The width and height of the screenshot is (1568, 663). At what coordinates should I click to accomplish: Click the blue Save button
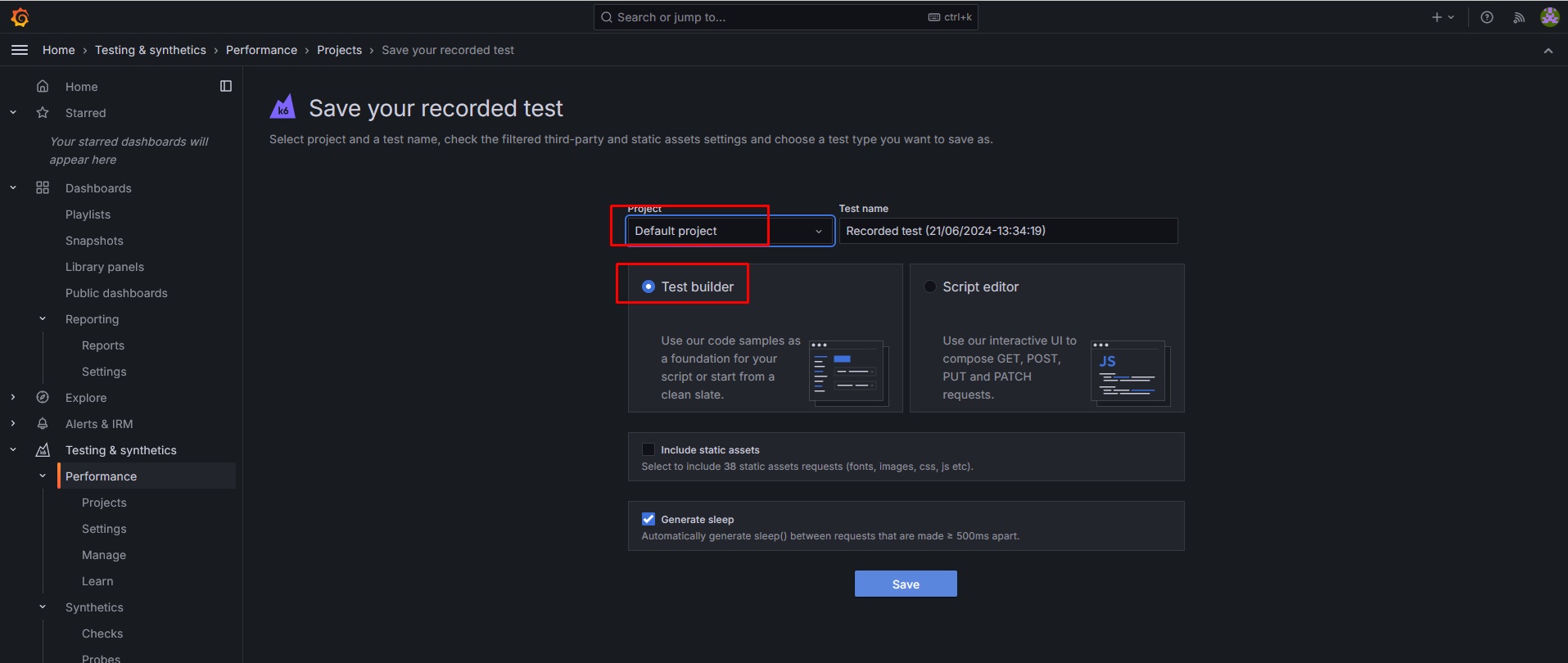tap(906, 584)
